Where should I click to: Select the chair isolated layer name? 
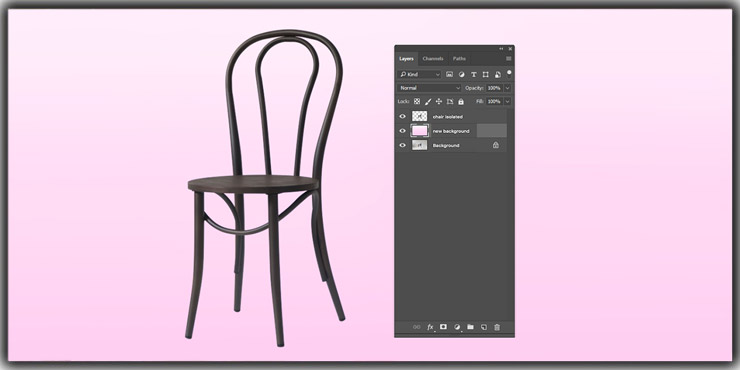click(x=448, y=117)
